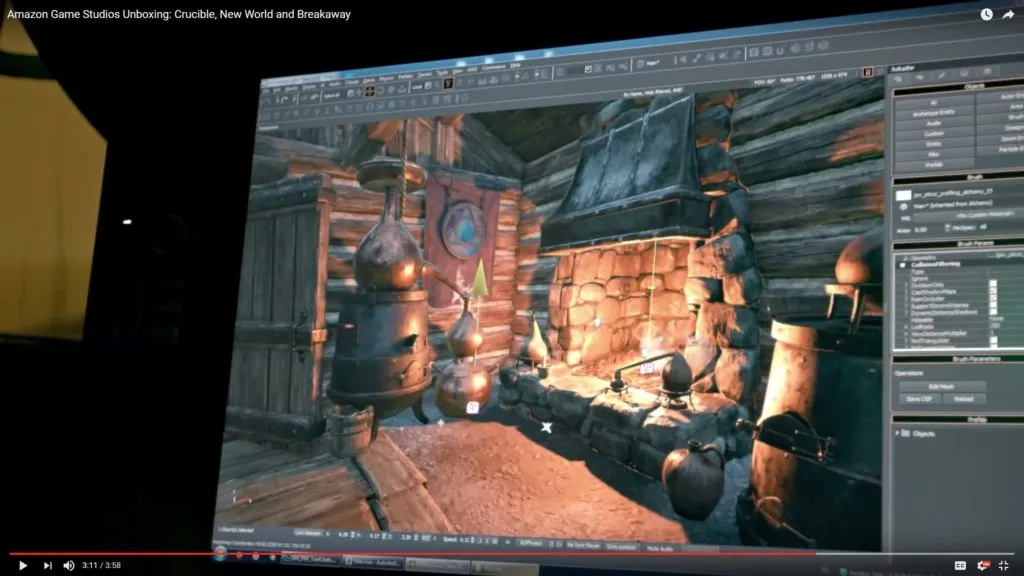Tick the OutdoorOnly checkbox in Brush Params

[993, 284]
